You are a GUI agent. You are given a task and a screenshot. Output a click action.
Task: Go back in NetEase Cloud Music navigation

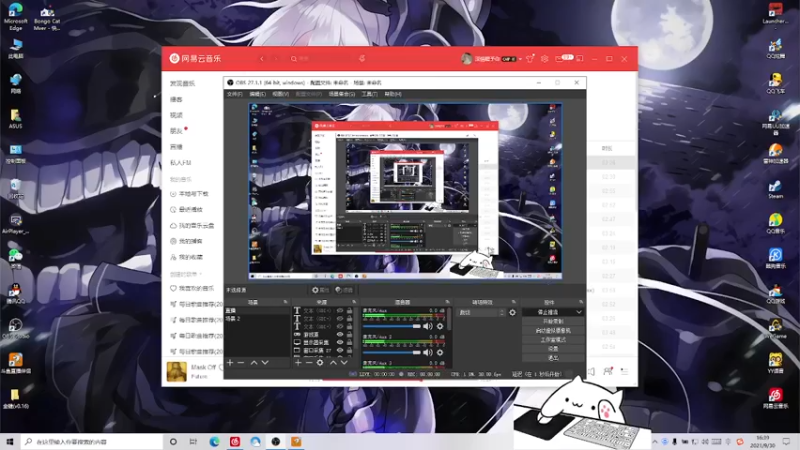click(x=262, y=59)
